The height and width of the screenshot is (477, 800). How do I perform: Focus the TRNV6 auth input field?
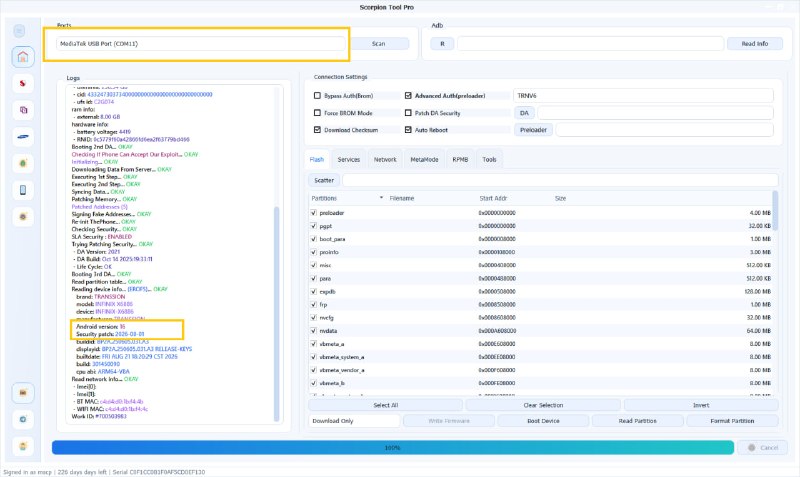643,95
